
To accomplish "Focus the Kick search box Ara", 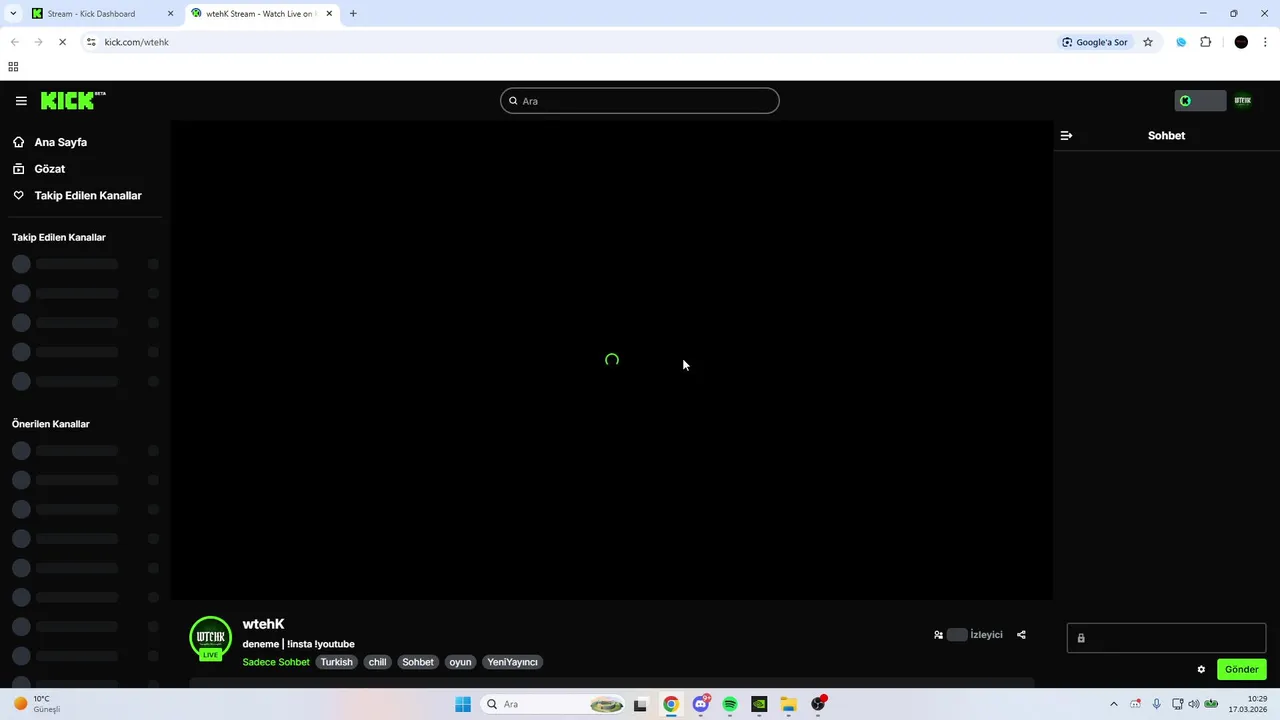I will 640,101.
